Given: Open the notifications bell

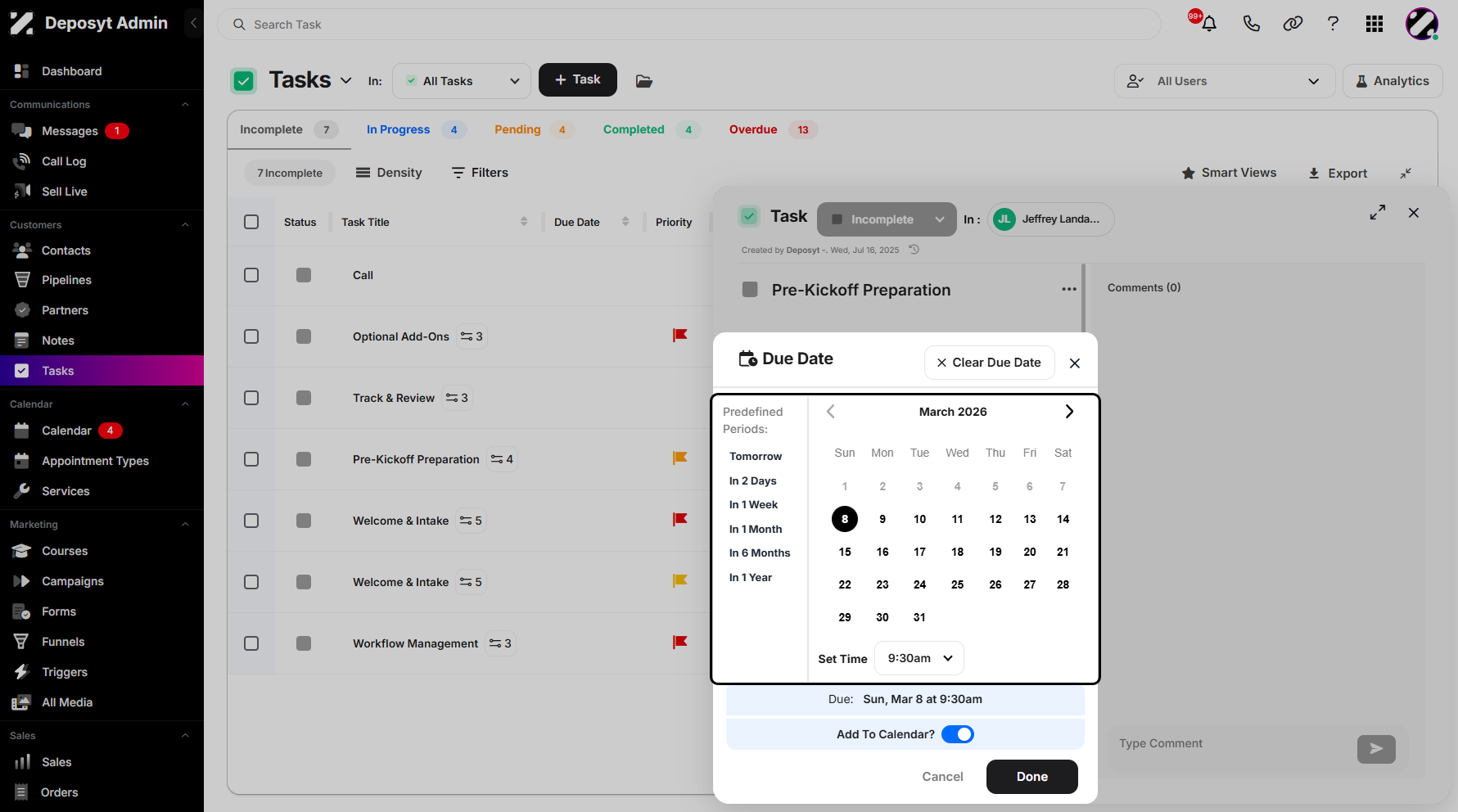Looking at the screenshot, I should point(1208,24).
